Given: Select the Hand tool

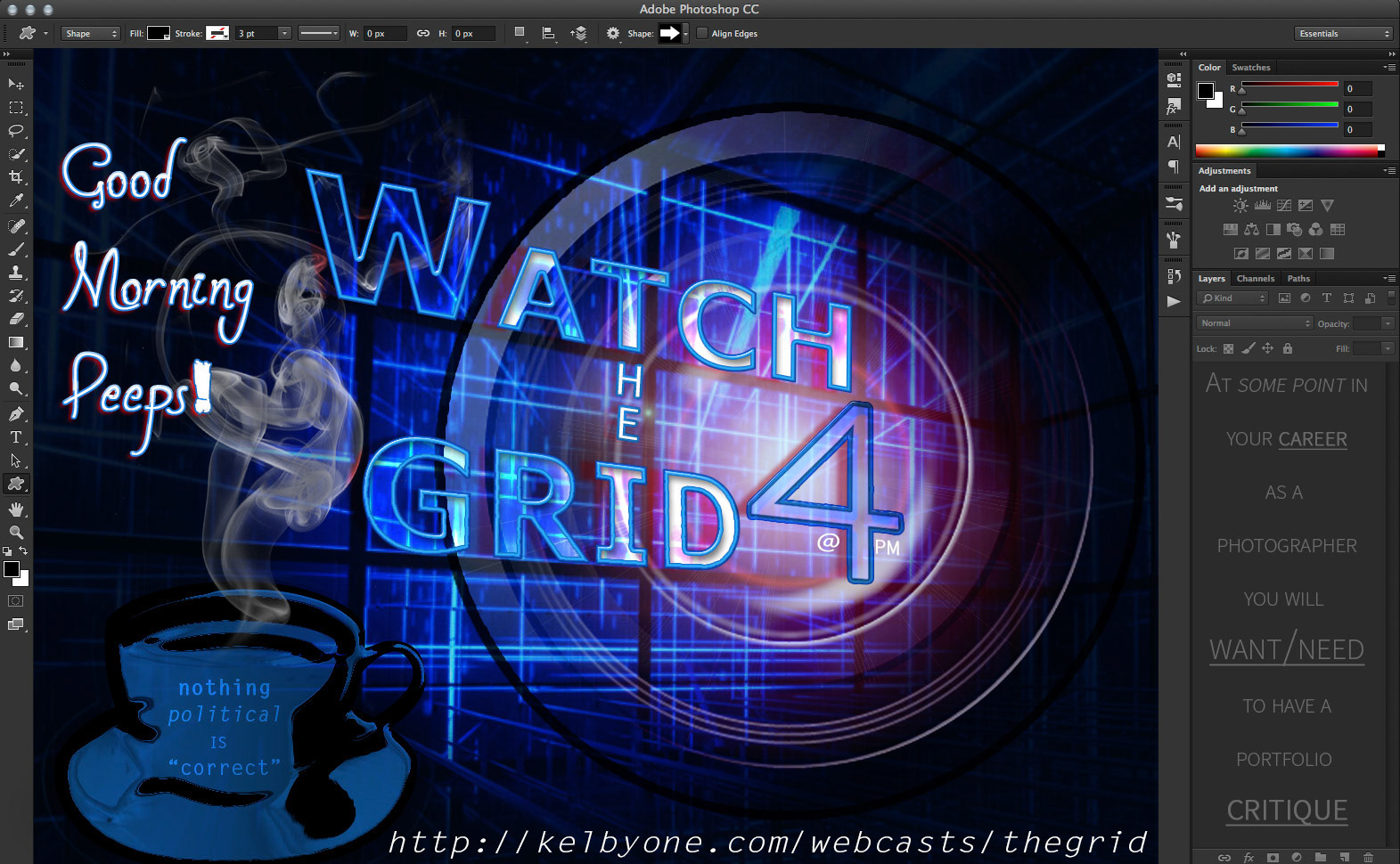Looking at the screenshot, I should point(16,509).
